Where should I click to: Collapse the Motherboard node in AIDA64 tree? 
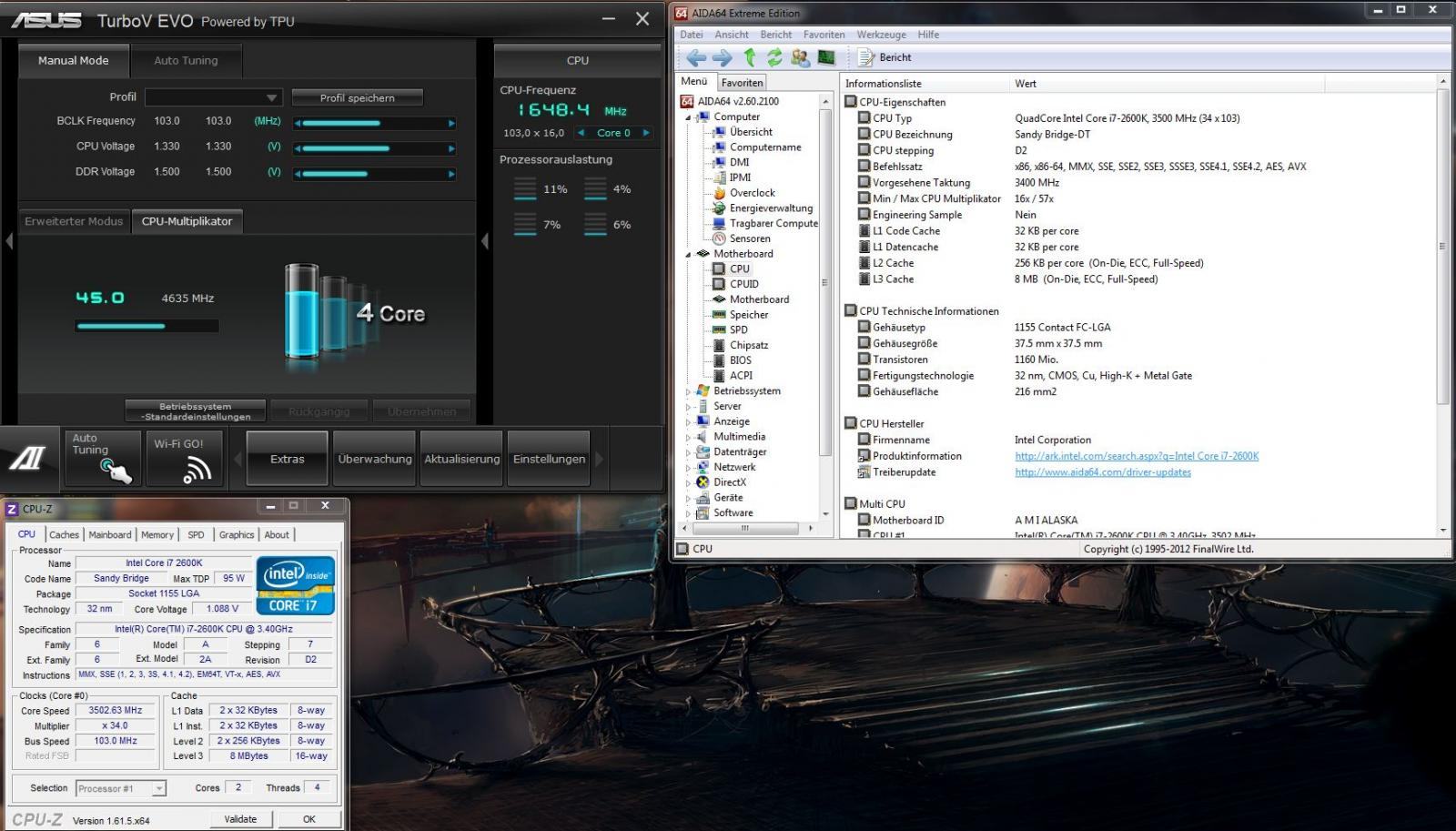[x=688, y=255]
